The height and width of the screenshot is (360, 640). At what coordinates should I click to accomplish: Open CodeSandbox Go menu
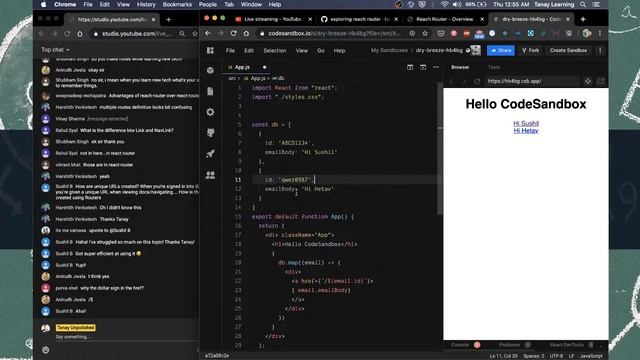[x=321, y=51]
